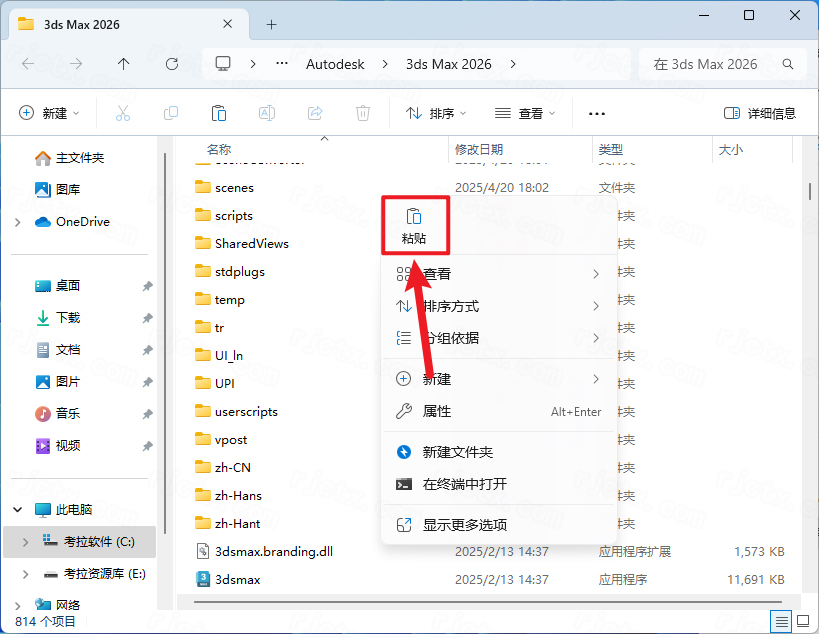Viewport: 819px width, 634px height.
Task: Toggle the 详细信息 details pane
Action: click(x=759, y=113)
